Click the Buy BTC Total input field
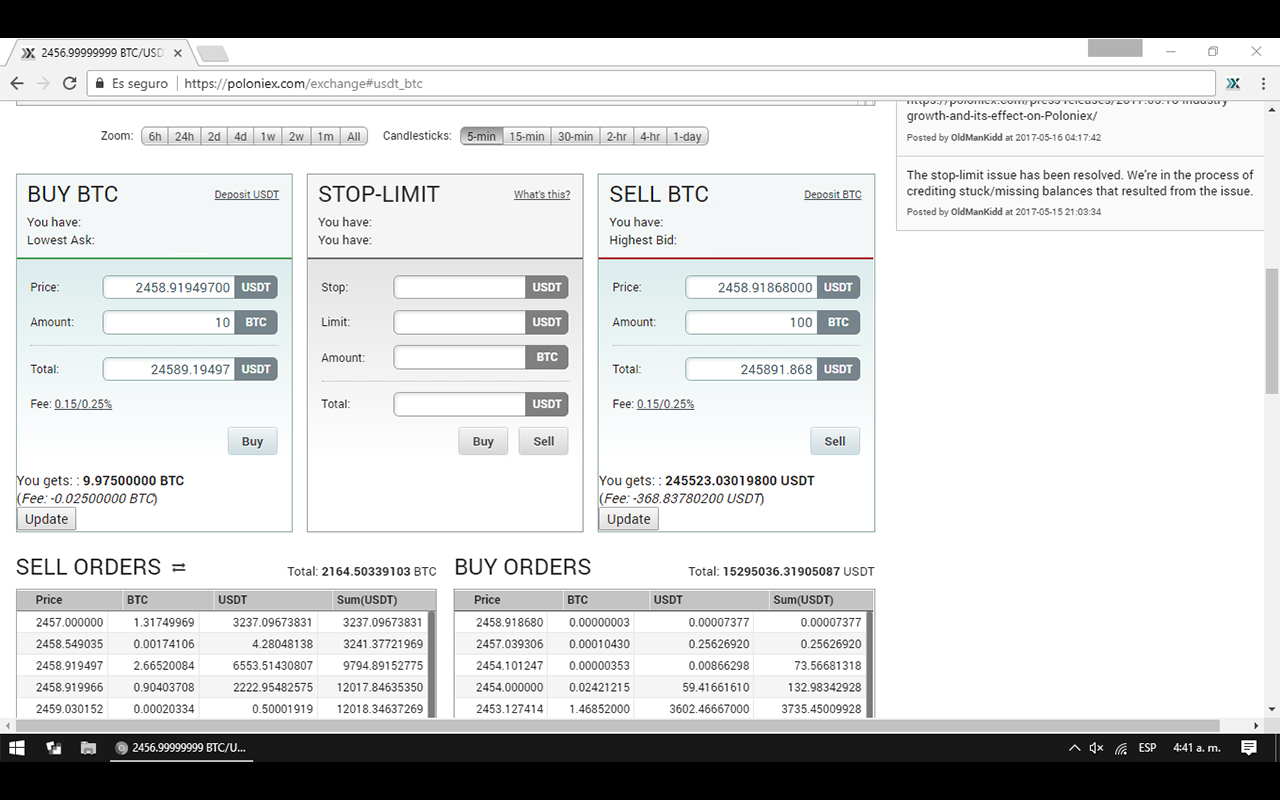 pyautogui.click(x=169, y=369)
